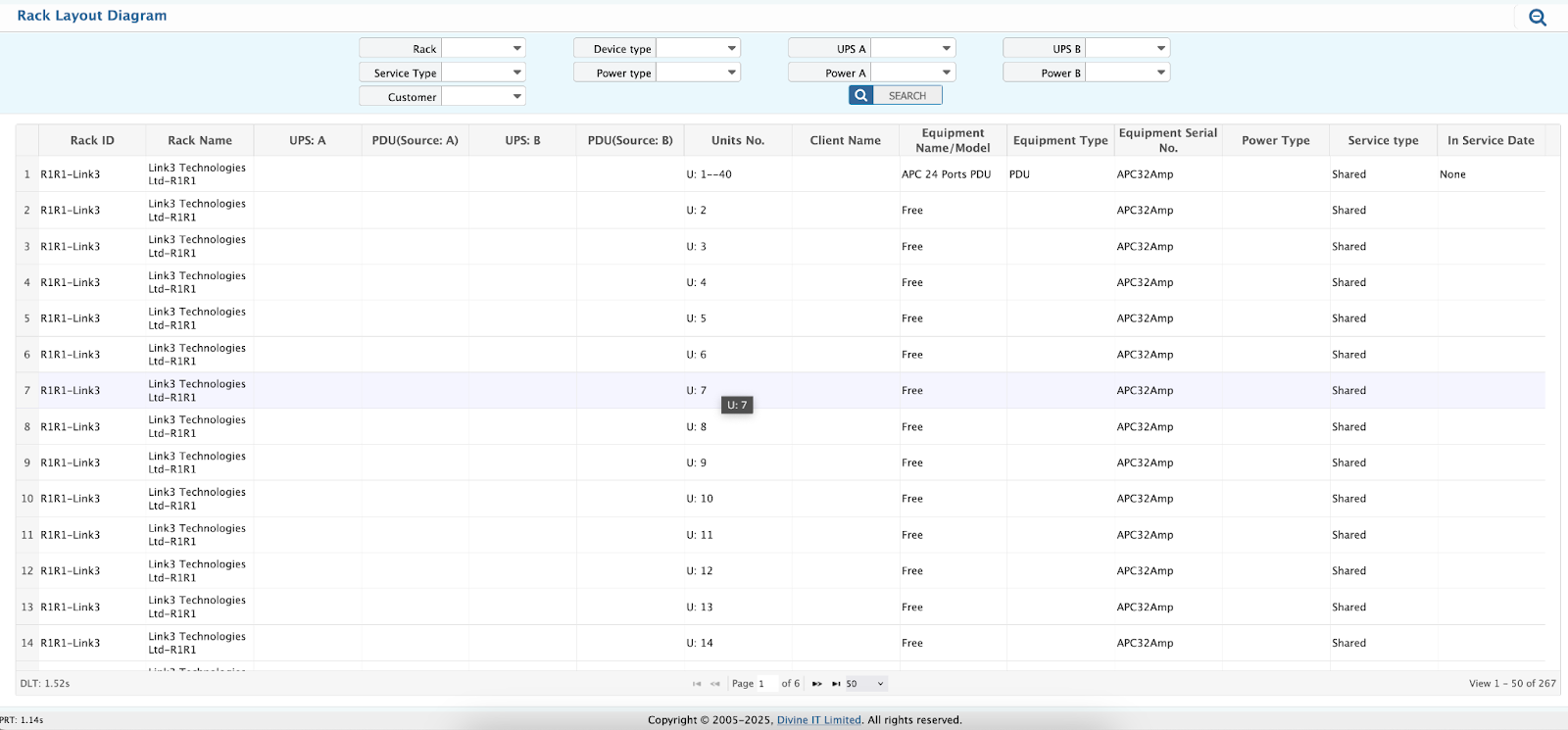Click the page number input field
Image resolution: width=1568 pixels, height=730 pixels.
click(766, 684)
